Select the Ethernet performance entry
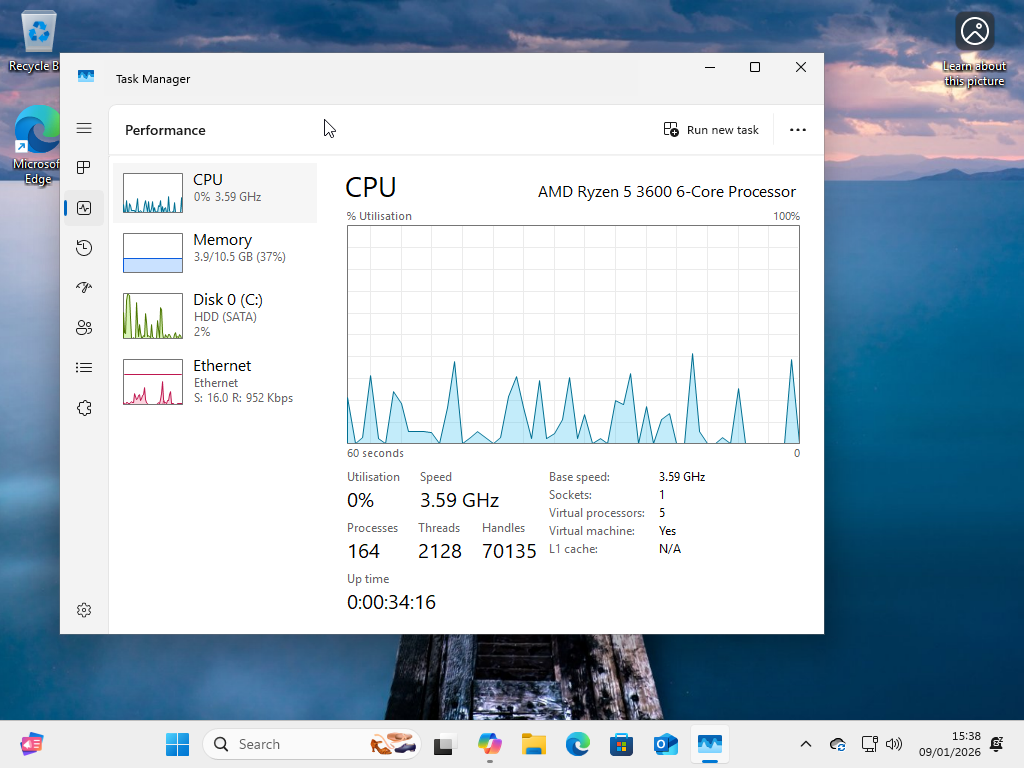Viewport: 1024px width, 768px height. [x=215, y=382]
